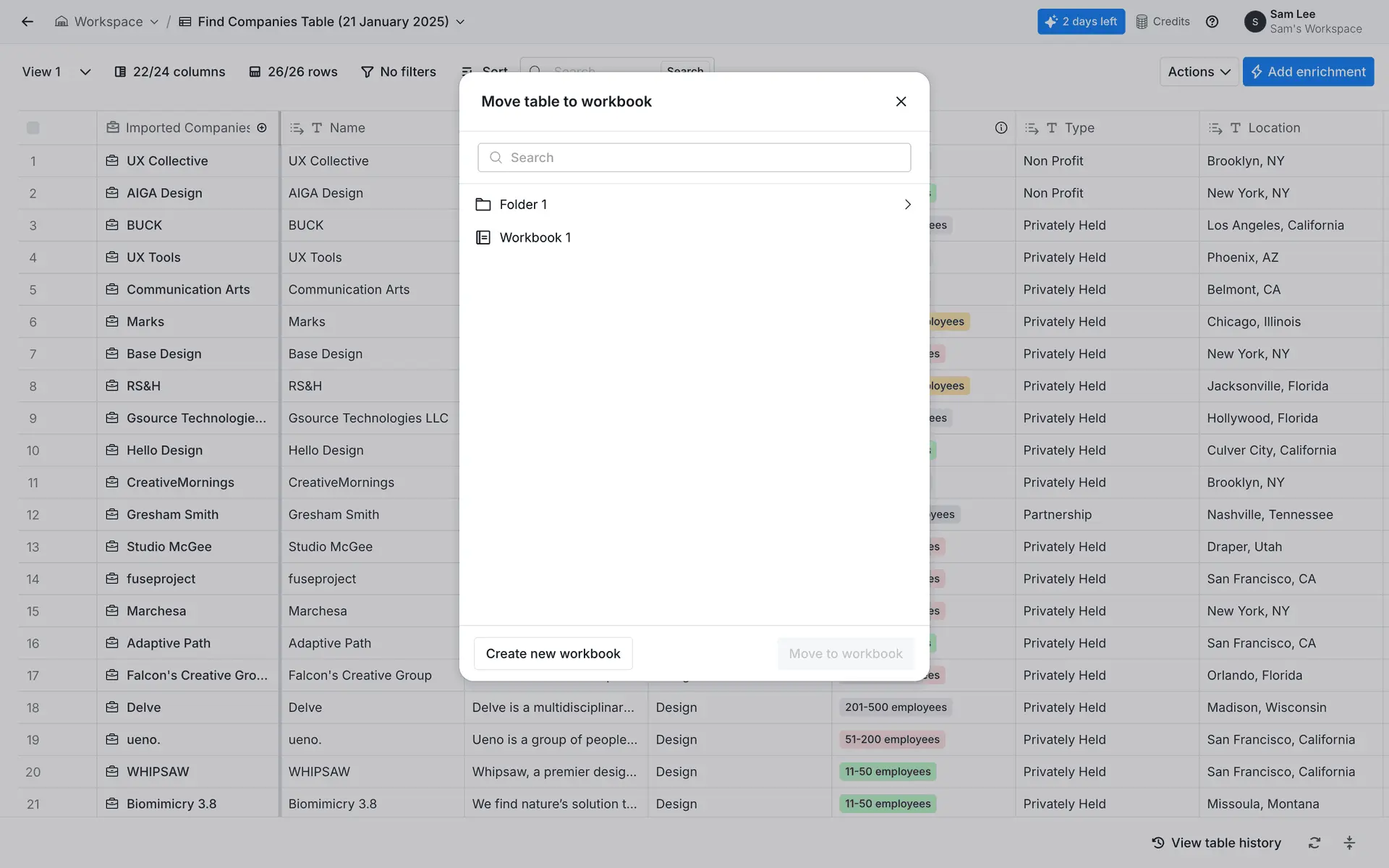Click the Credits coins icon
Screen dimensions: 1389x868
pos(1142,22)
